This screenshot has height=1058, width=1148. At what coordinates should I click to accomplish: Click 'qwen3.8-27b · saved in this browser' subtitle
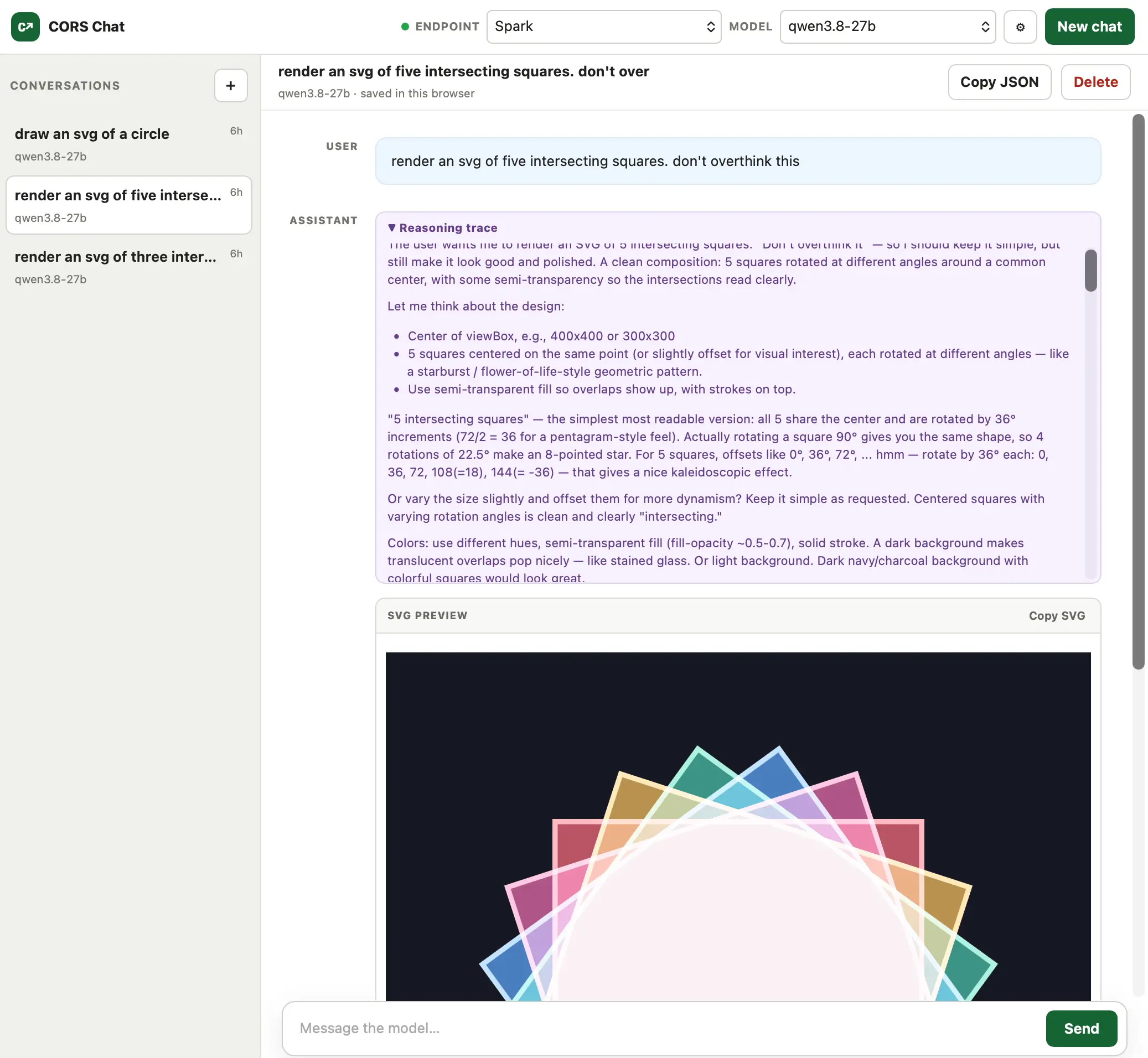[376, 94]
